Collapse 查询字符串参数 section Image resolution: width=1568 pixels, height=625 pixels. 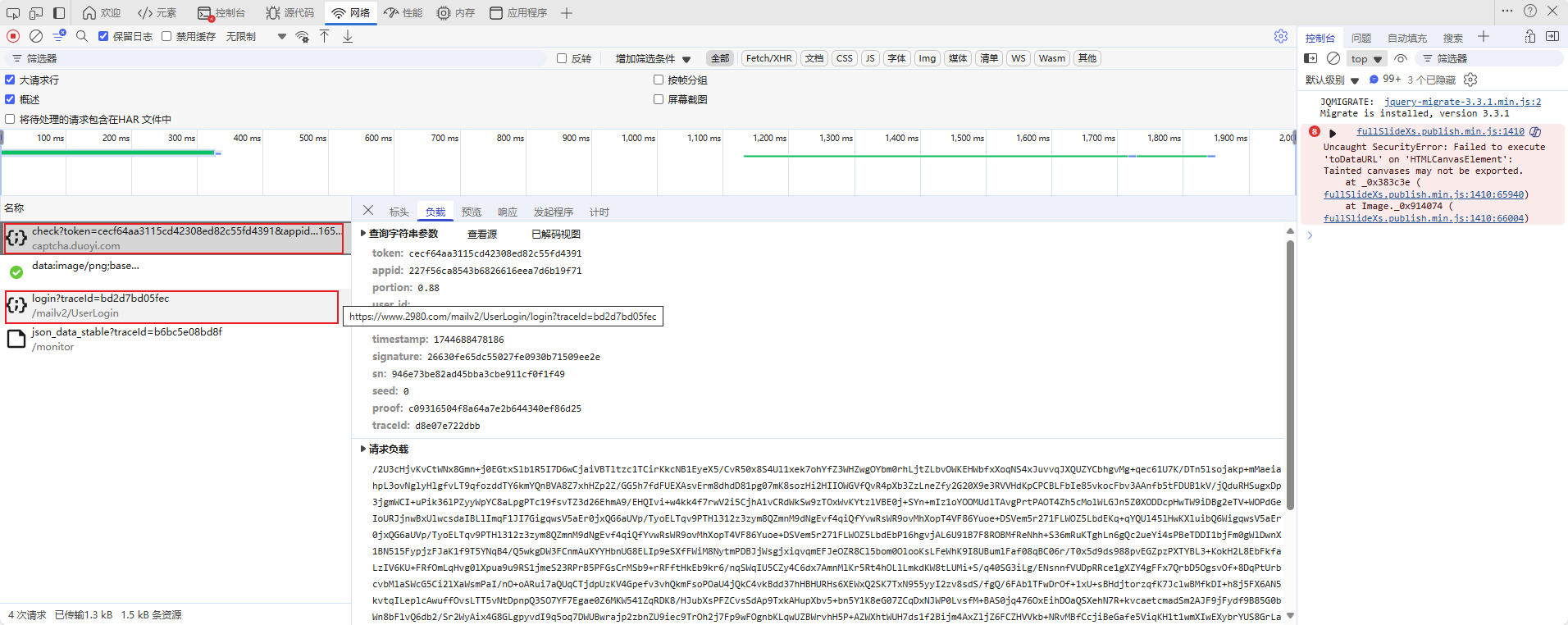coord(363,234)
